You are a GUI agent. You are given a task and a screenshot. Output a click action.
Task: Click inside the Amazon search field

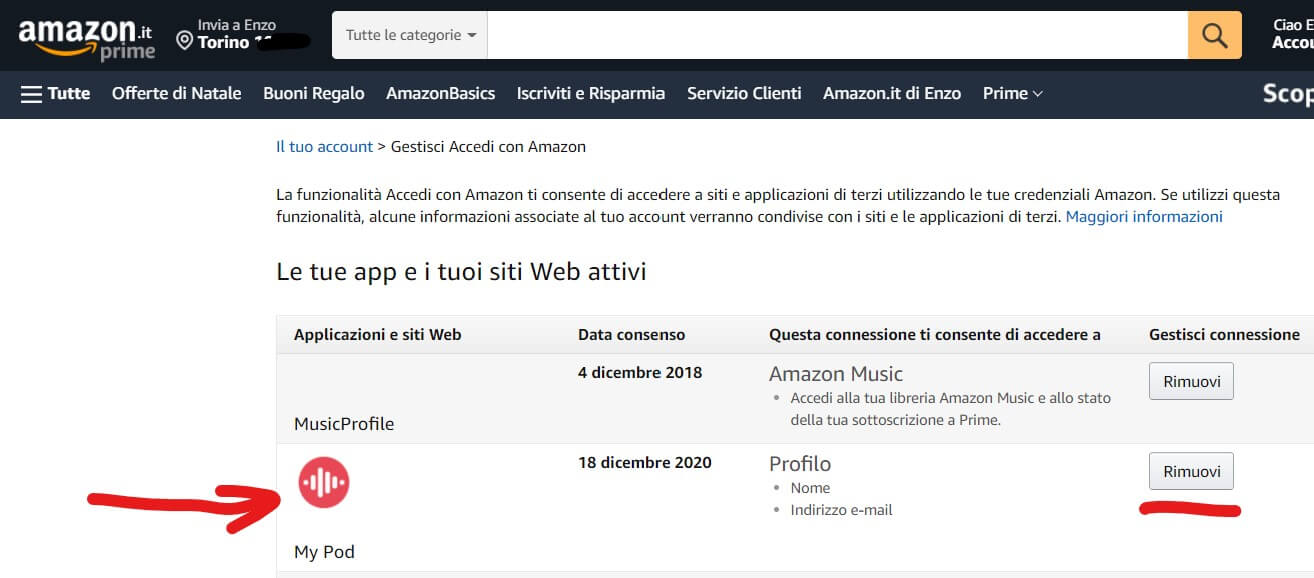tap(837, 35)
